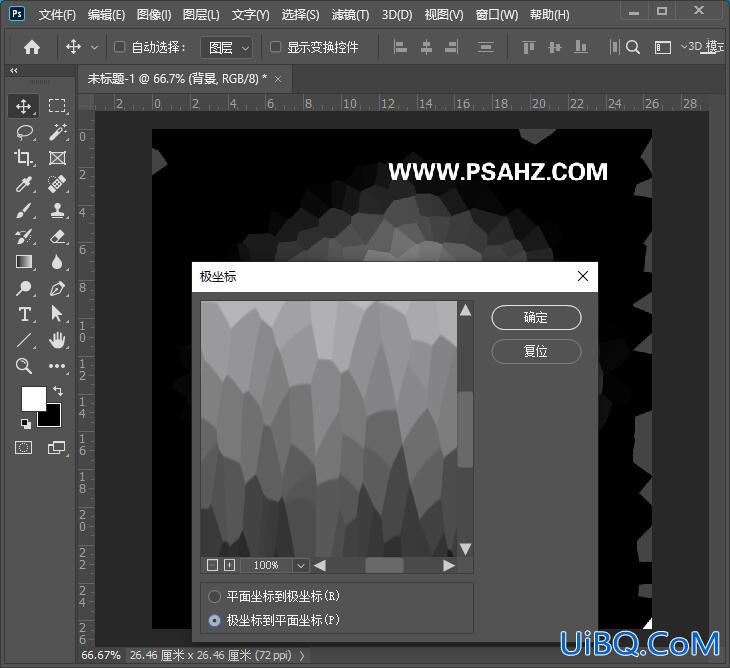Close the 未标题-1 document tab
The height and width of the screenshot is (668, 730).
(x=278, y=79)
